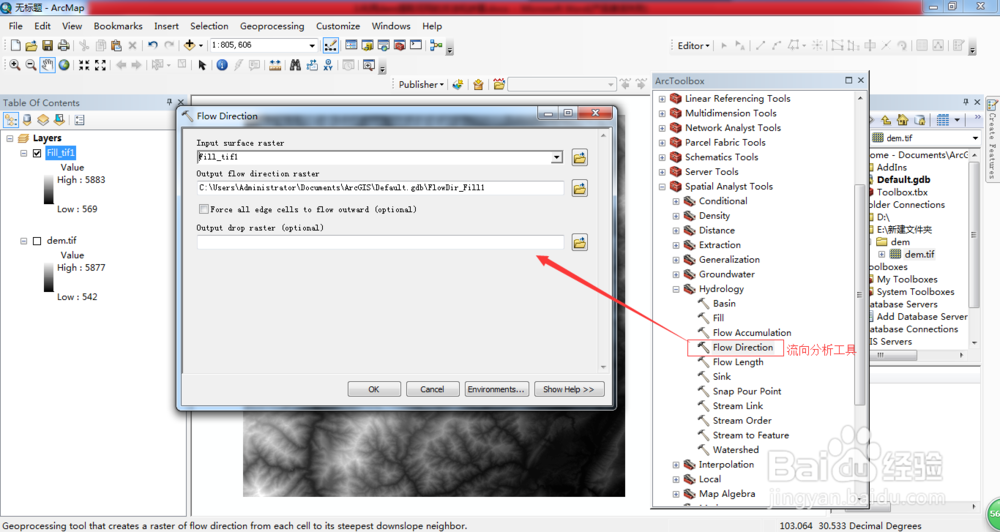Open the Python window icon
The image size is (1000, 532).
(x=416, y=45)
